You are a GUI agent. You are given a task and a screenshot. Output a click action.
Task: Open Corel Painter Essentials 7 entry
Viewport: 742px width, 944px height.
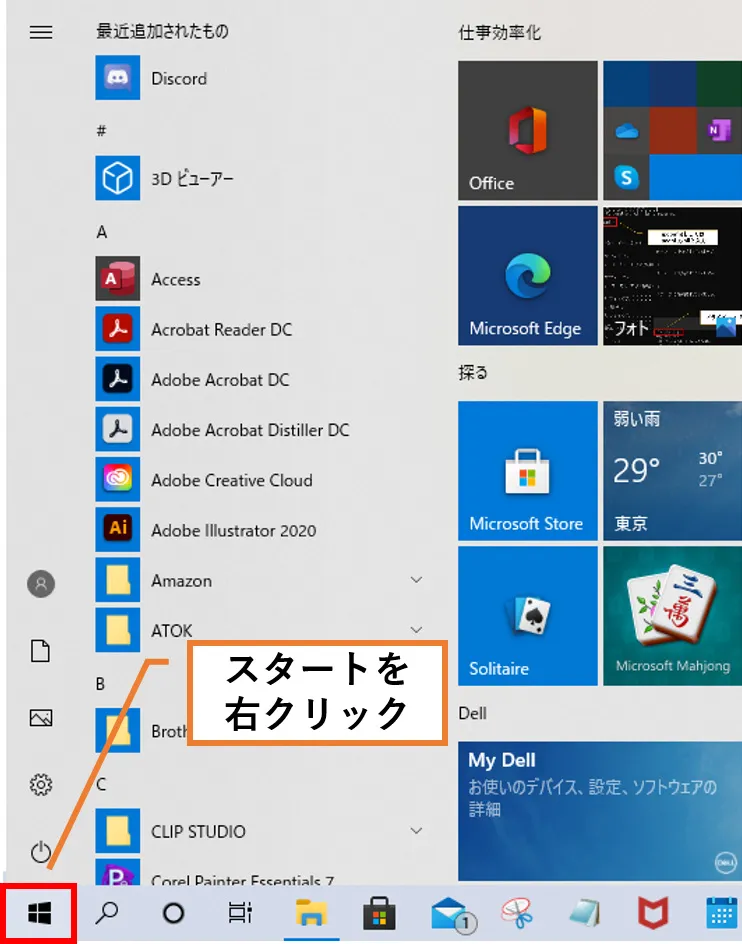pos(259,873)
